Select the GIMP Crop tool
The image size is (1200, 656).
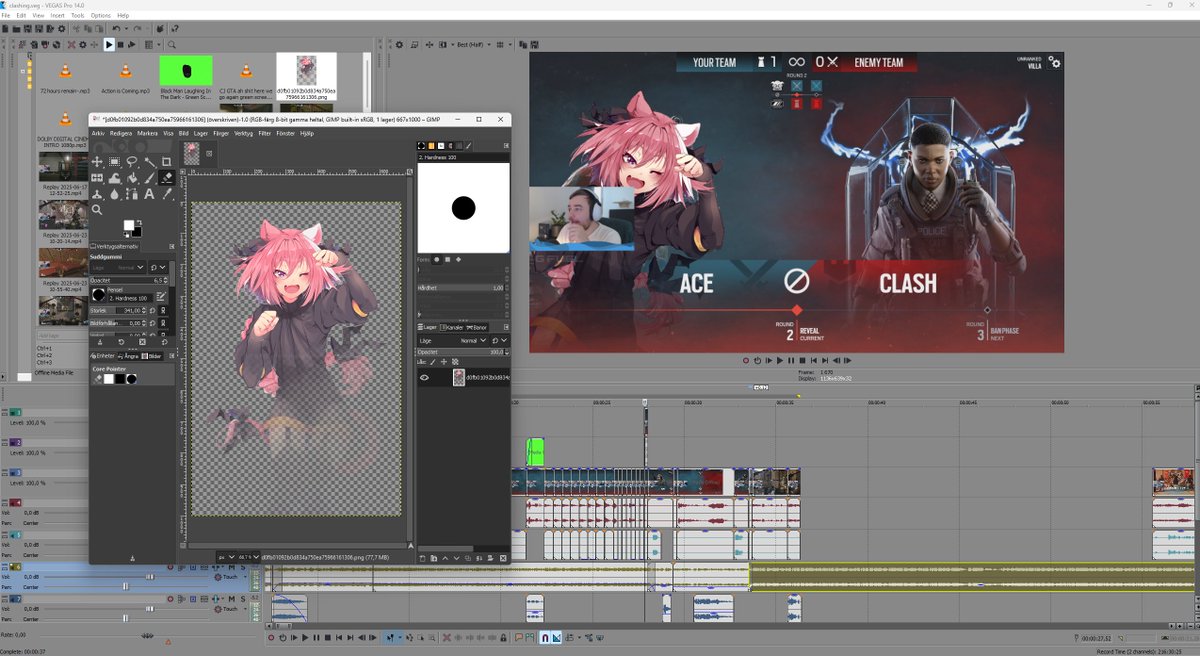[x=167, y=161]
